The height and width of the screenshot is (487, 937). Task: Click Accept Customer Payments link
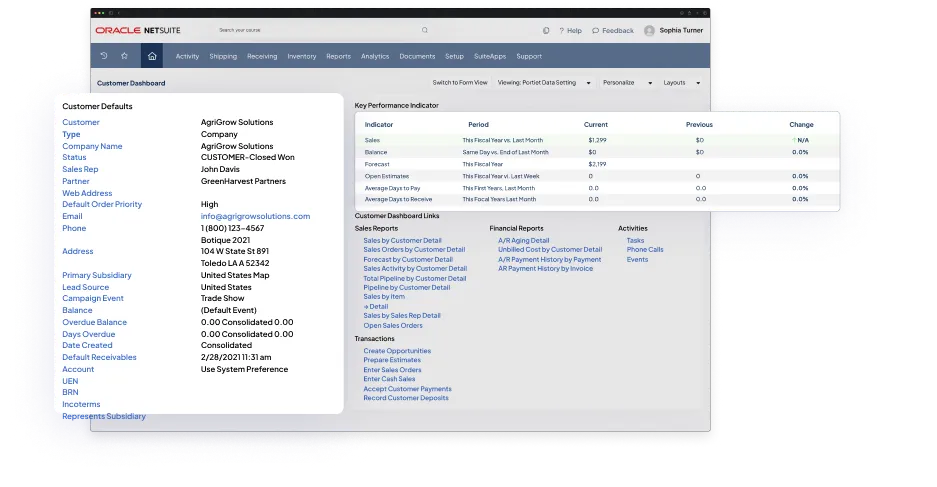pos(408,389)
